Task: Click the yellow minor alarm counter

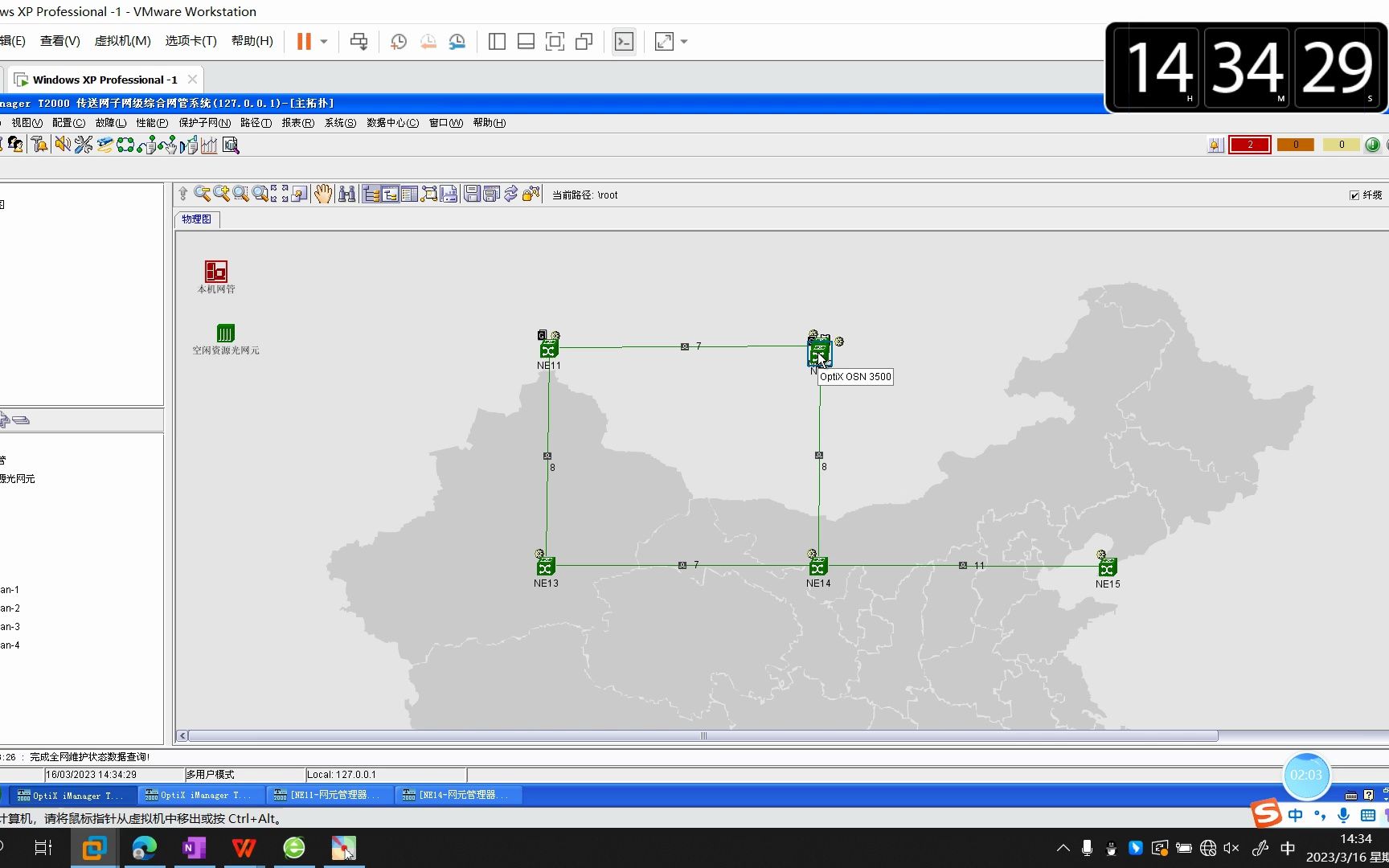Action: (x=1341, y=145)
